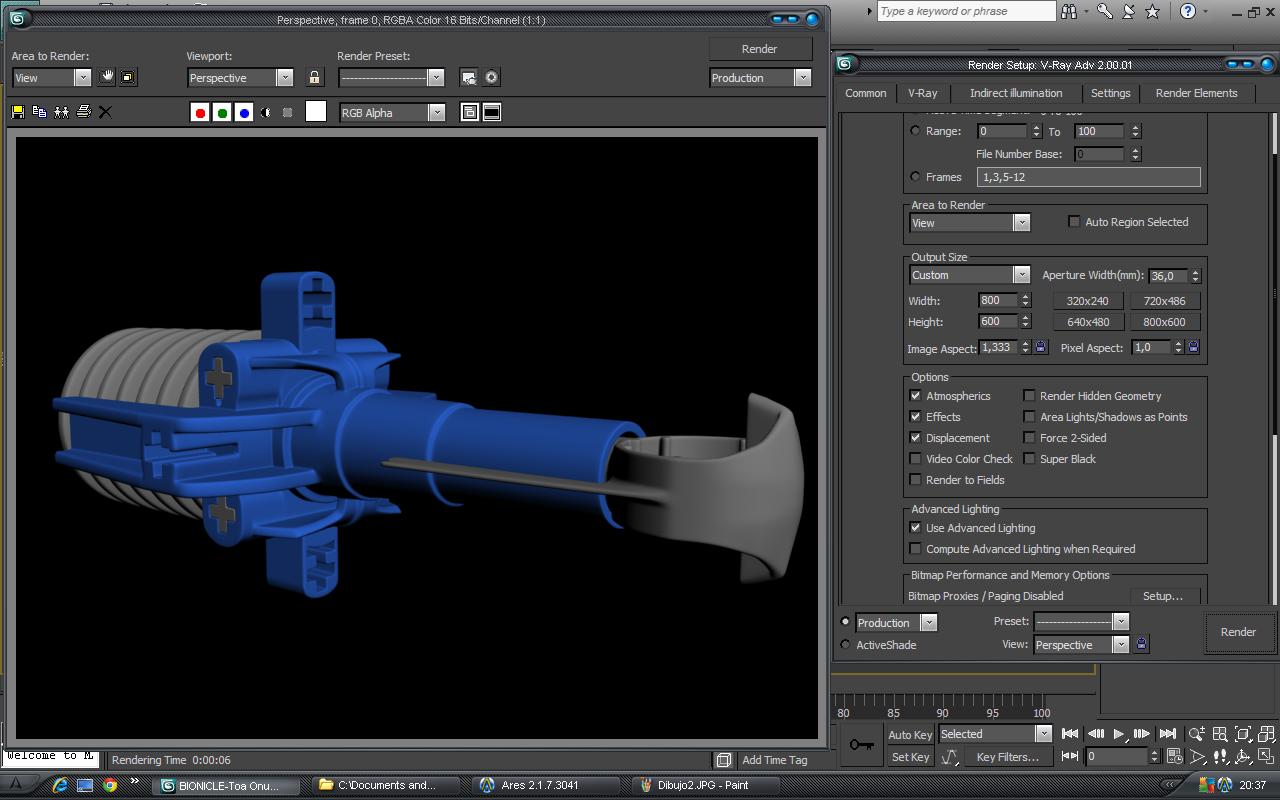Enable the Force 2-Sided checkbox
This screenshot has width=1280, height=800.
point(1029,438)
